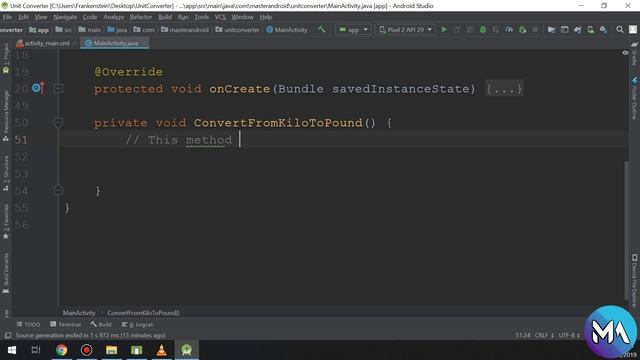This screenshot has width=640, height=360.
Task: Open the Analyze menu
Action: pos(113,17)
